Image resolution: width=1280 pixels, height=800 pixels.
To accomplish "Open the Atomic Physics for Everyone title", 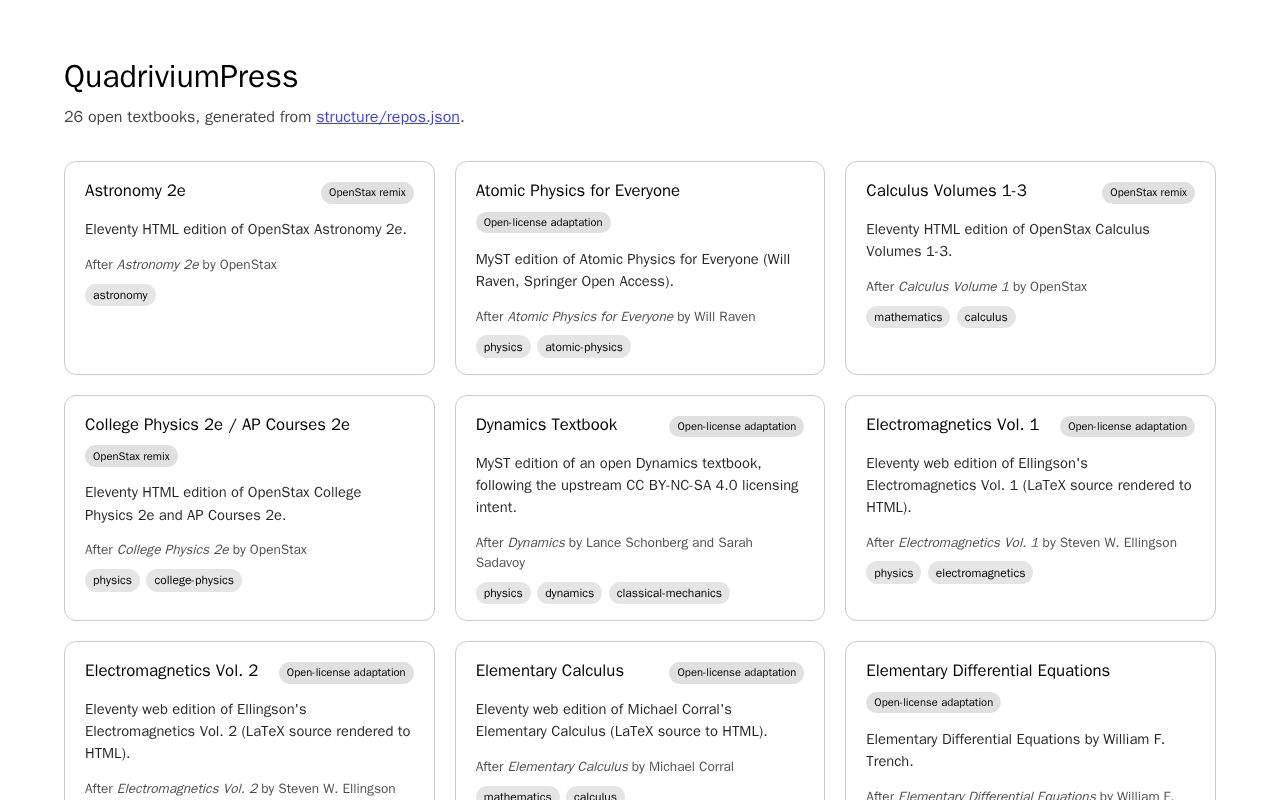I will coord(578,191).
